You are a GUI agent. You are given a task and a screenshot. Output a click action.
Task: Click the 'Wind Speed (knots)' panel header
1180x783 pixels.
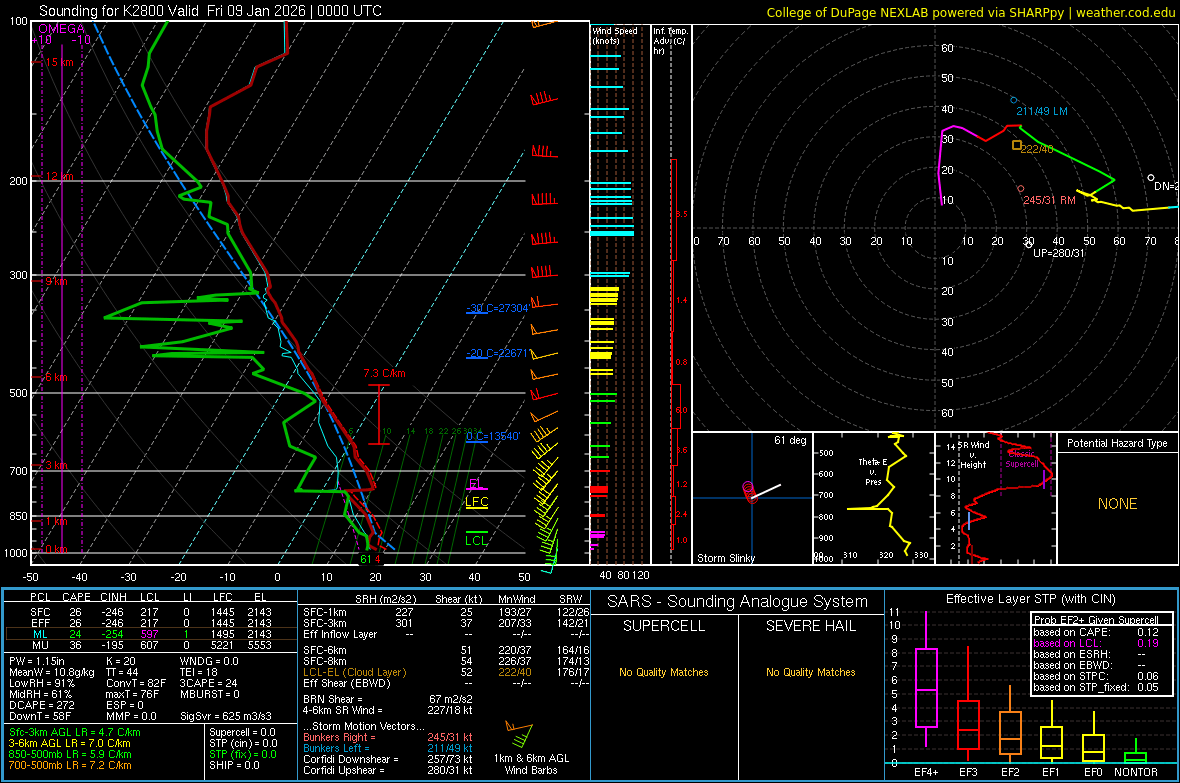point(614,35)
